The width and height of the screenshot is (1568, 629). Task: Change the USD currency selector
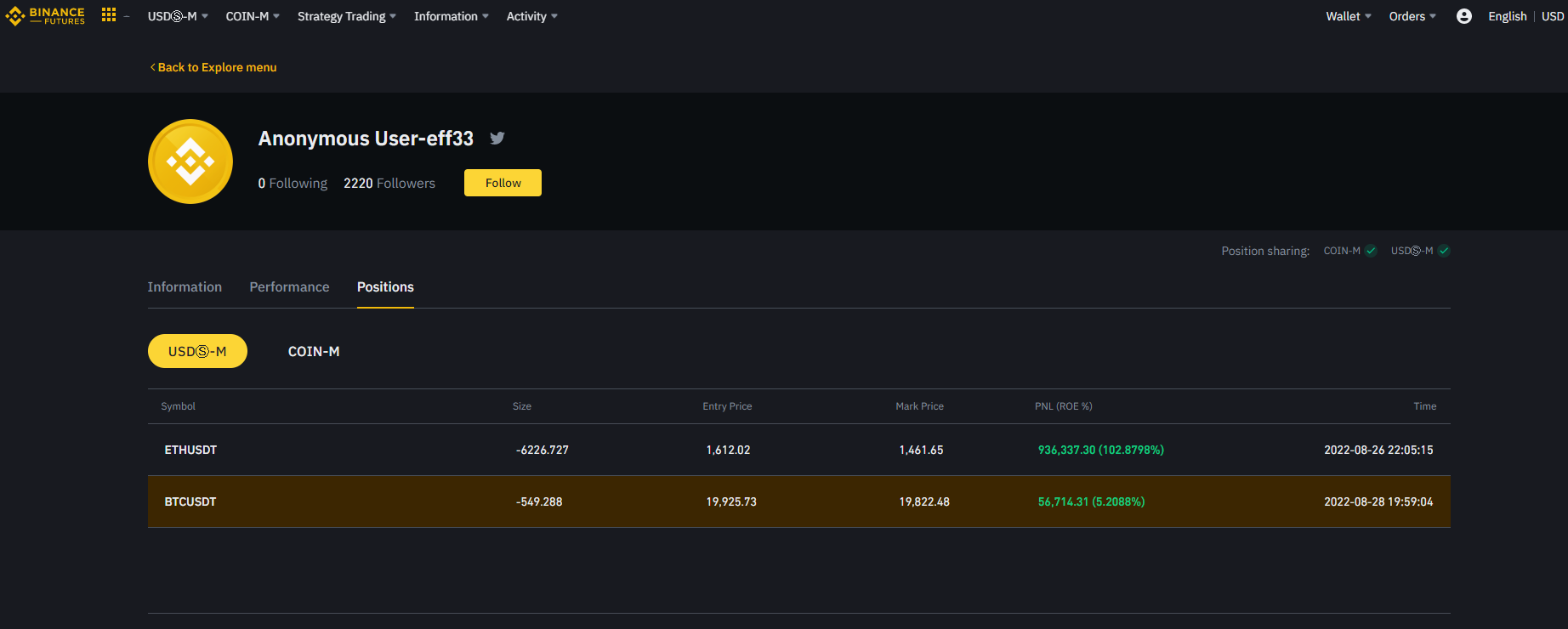tap(1553, 16)
